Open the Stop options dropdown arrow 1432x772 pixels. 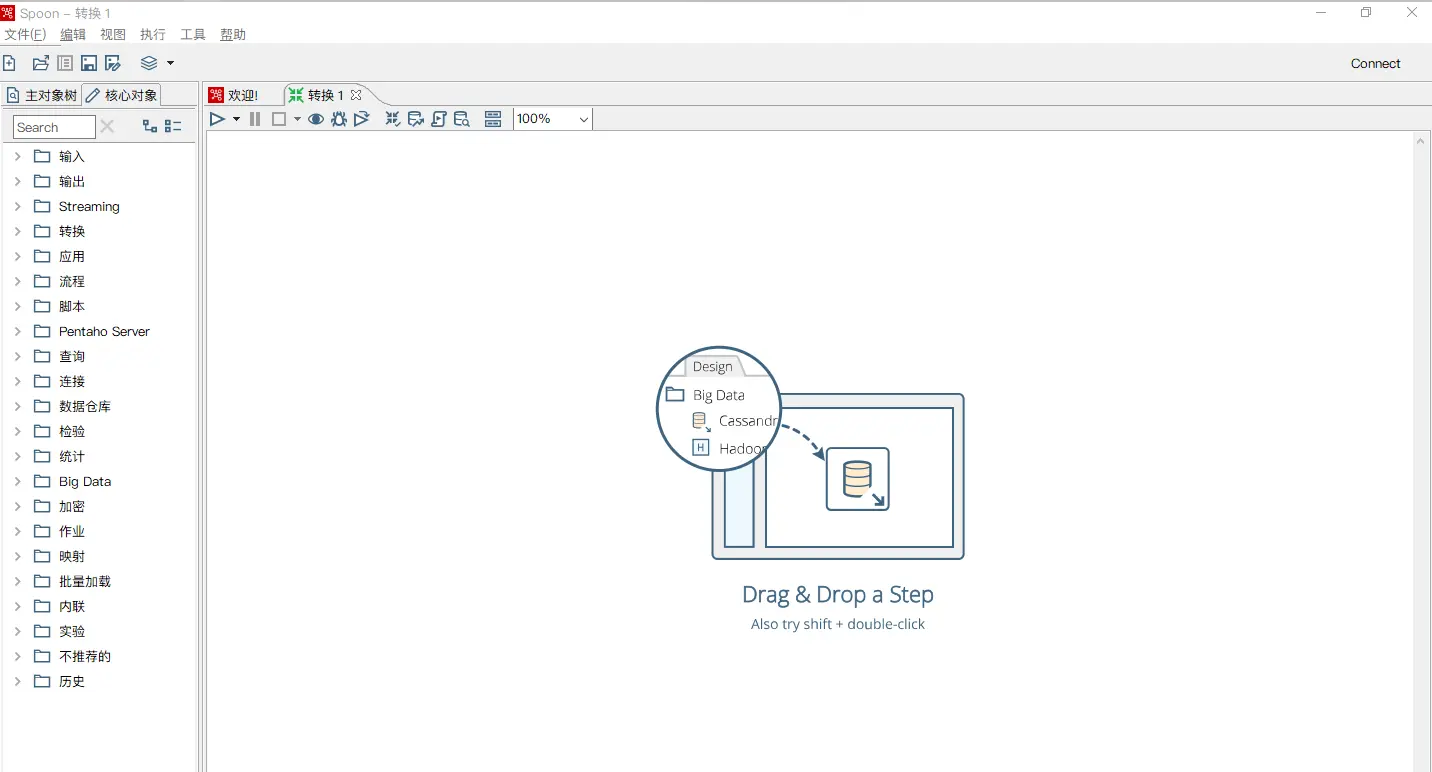click(x=297, y=119)
